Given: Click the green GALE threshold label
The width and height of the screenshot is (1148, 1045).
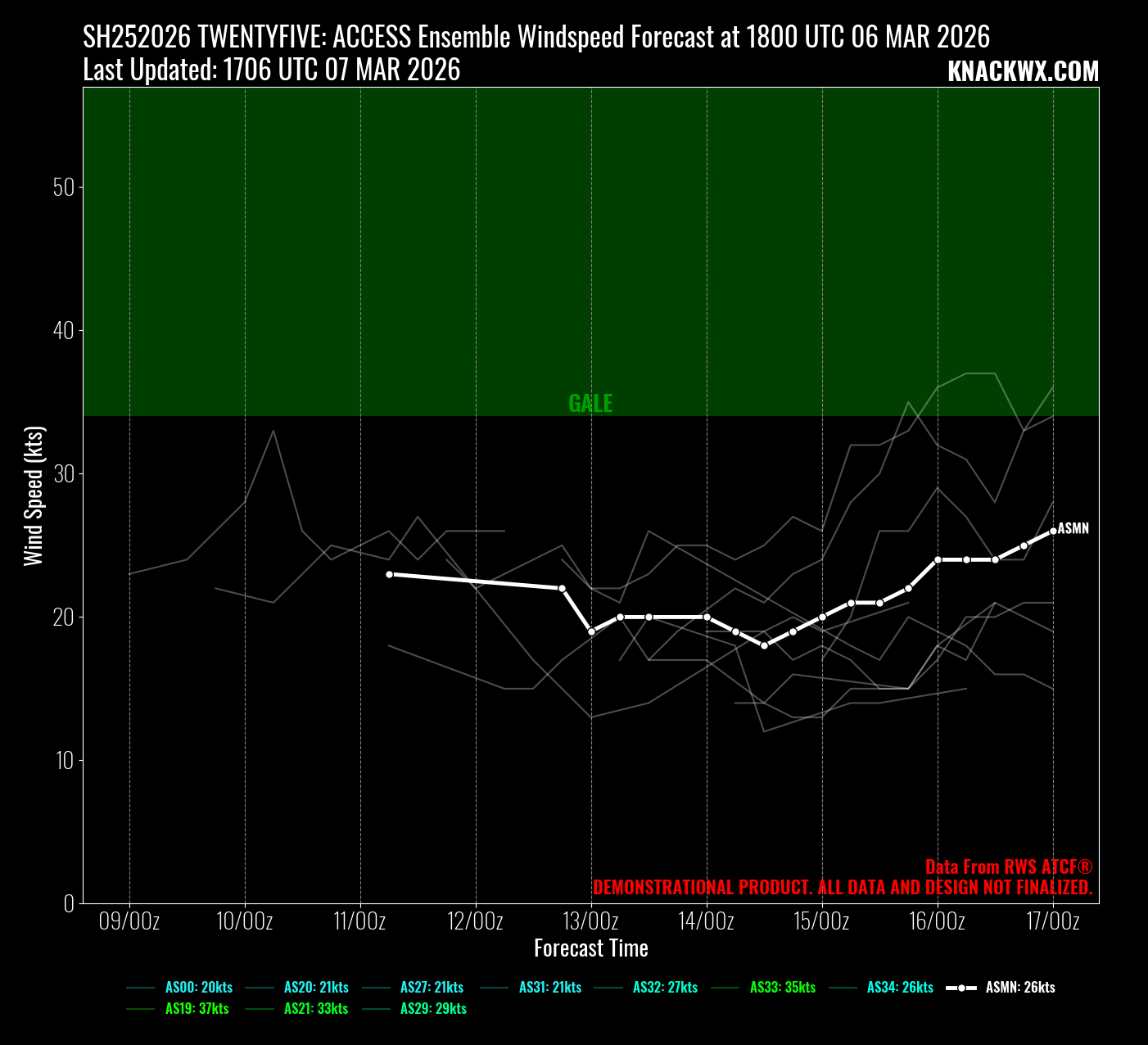Looking at the screenshot, I should (590, 403).
